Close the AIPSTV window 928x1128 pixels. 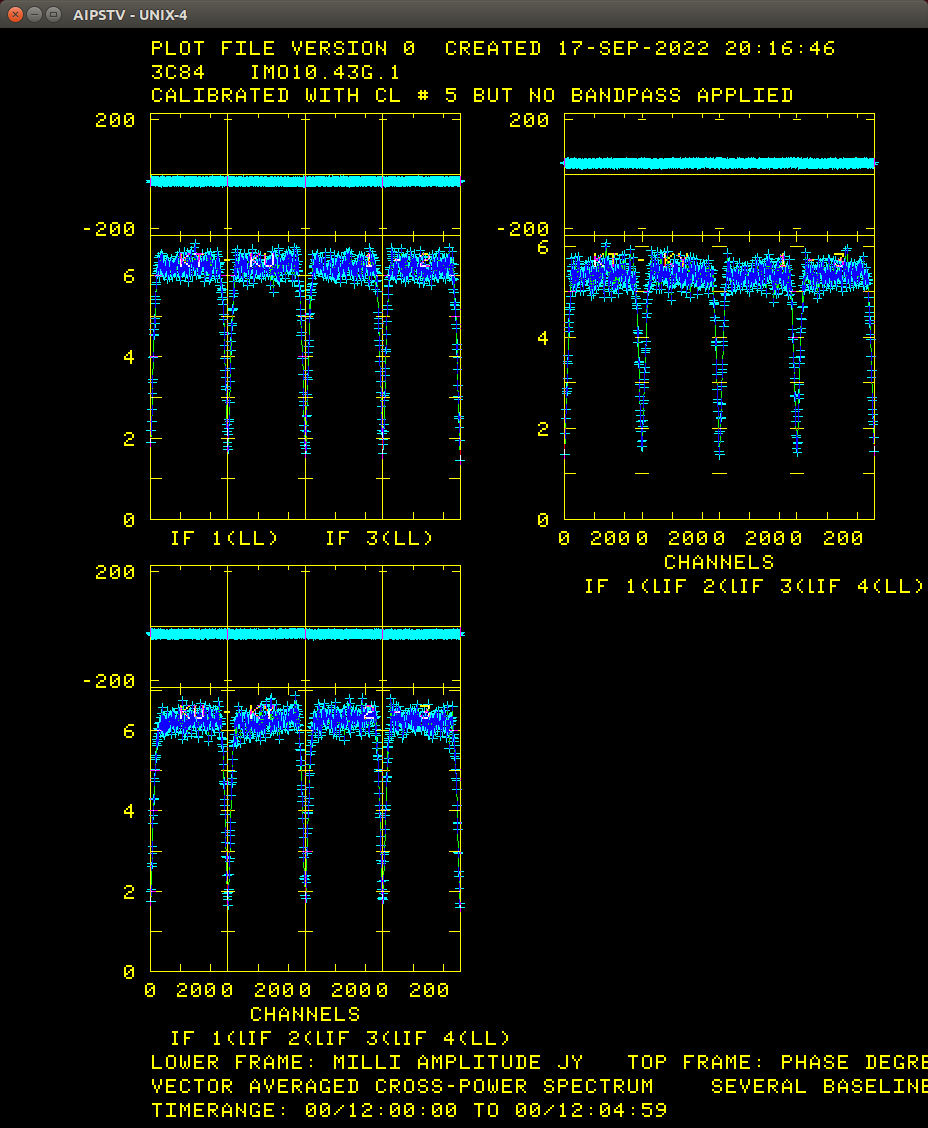15,14
